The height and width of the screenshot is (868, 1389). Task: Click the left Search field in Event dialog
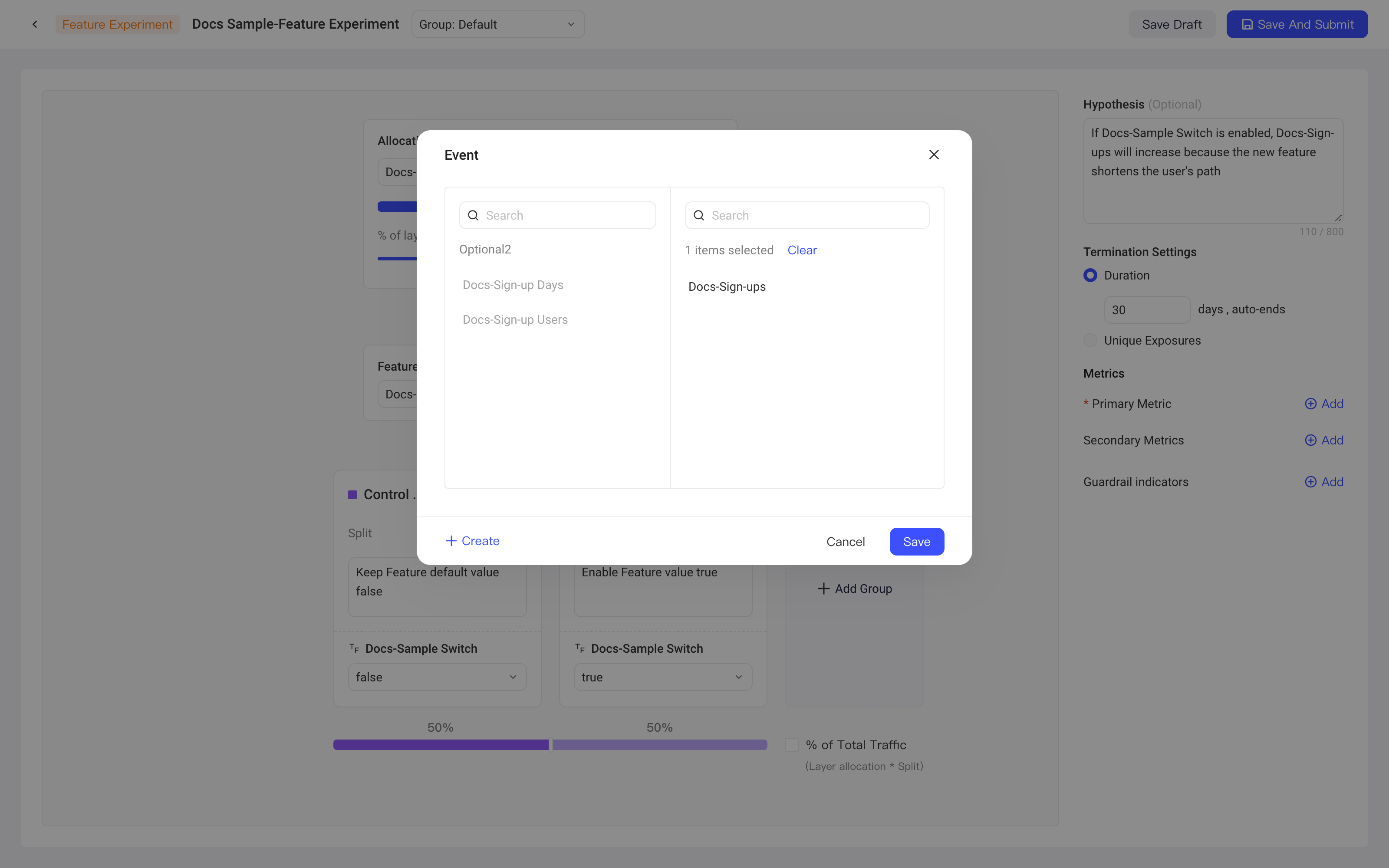pos(557,215)
